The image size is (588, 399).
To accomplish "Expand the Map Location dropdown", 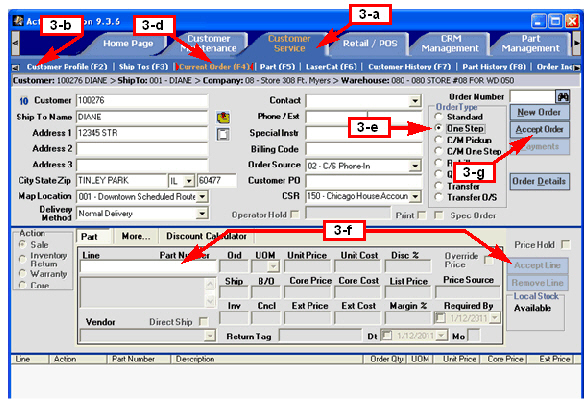I will [202, 196].
